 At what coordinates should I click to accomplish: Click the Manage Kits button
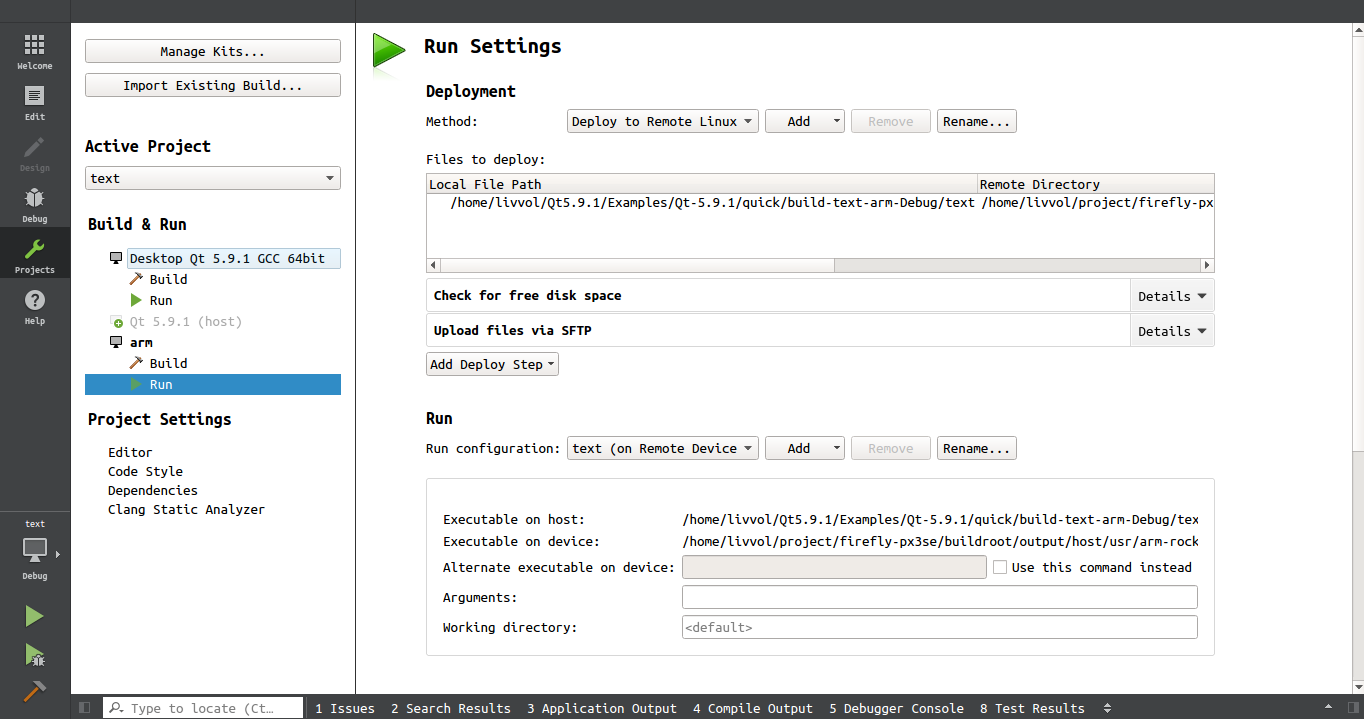213,51
